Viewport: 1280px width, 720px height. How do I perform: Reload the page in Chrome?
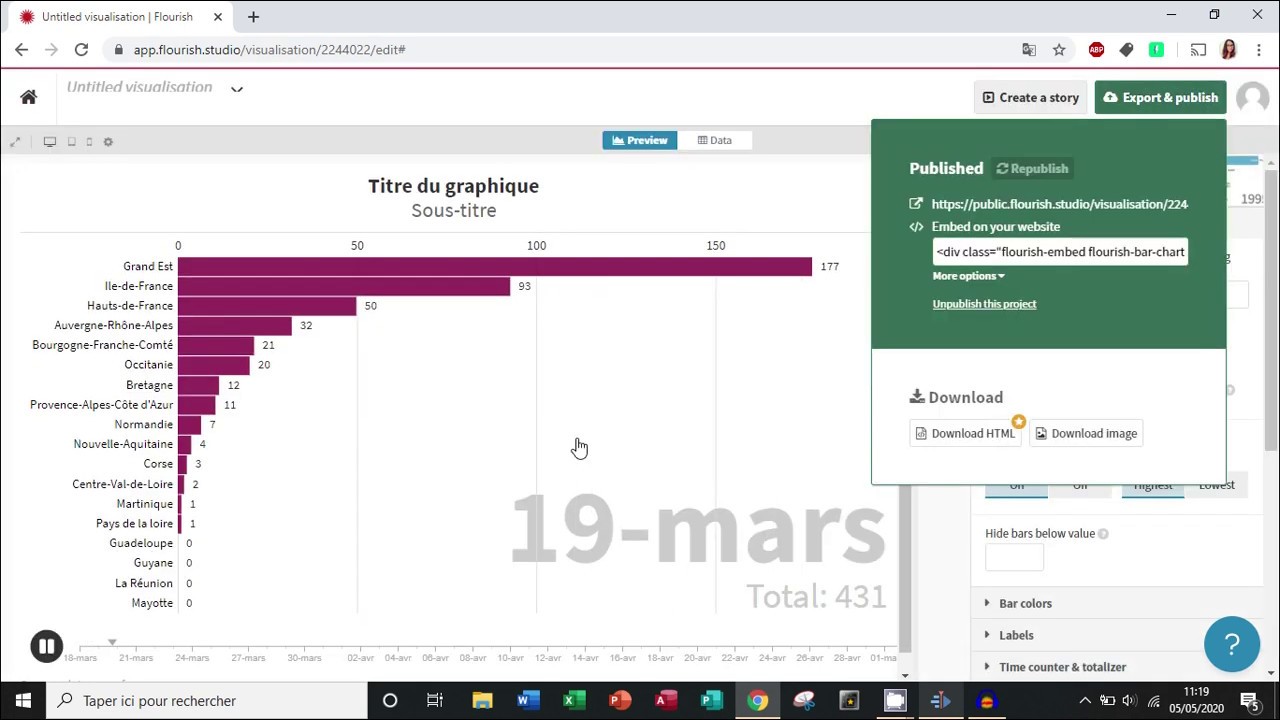click(81, 50)
